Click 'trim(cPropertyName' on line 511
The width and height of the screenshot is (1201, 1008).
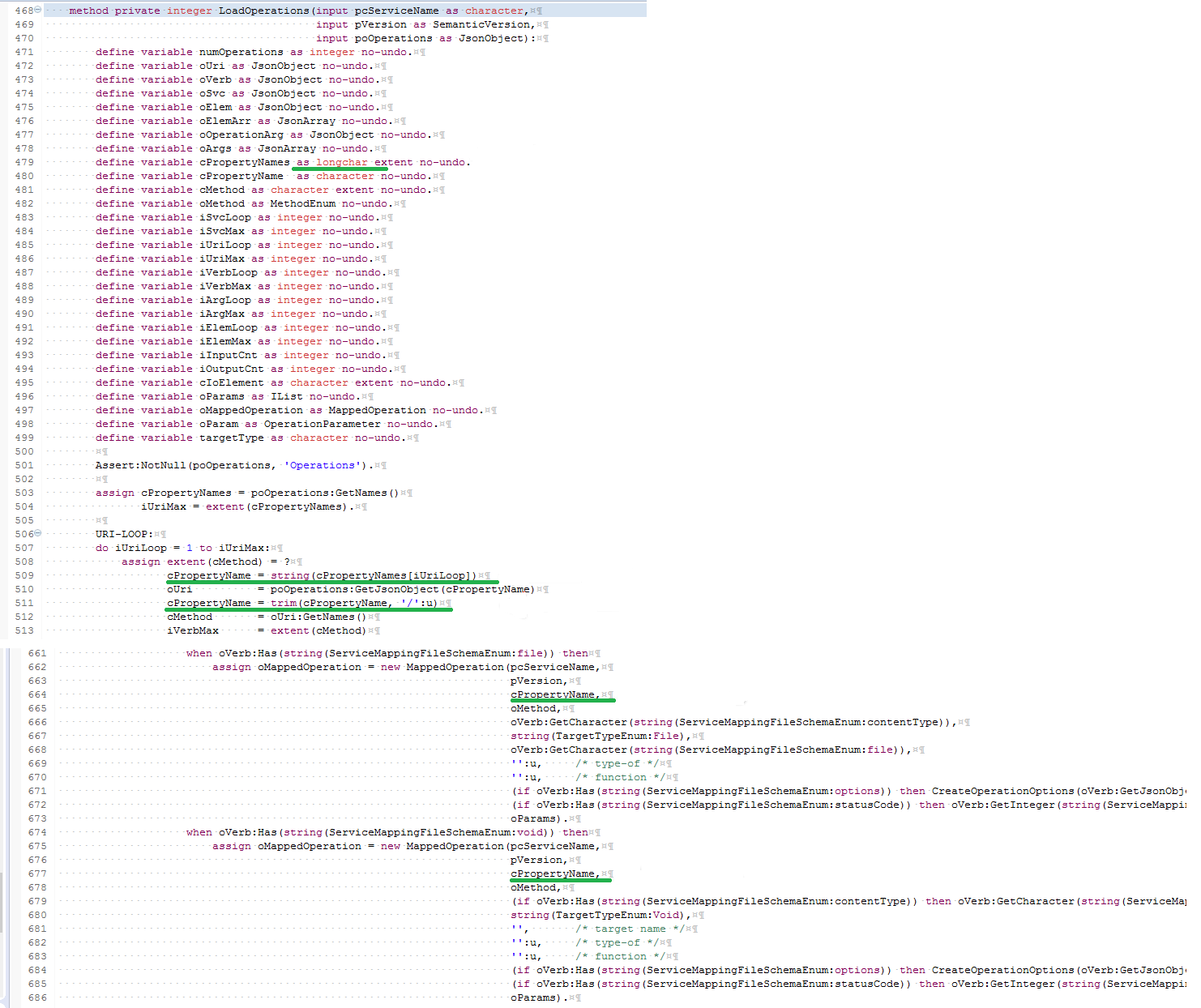coord(329,603)
